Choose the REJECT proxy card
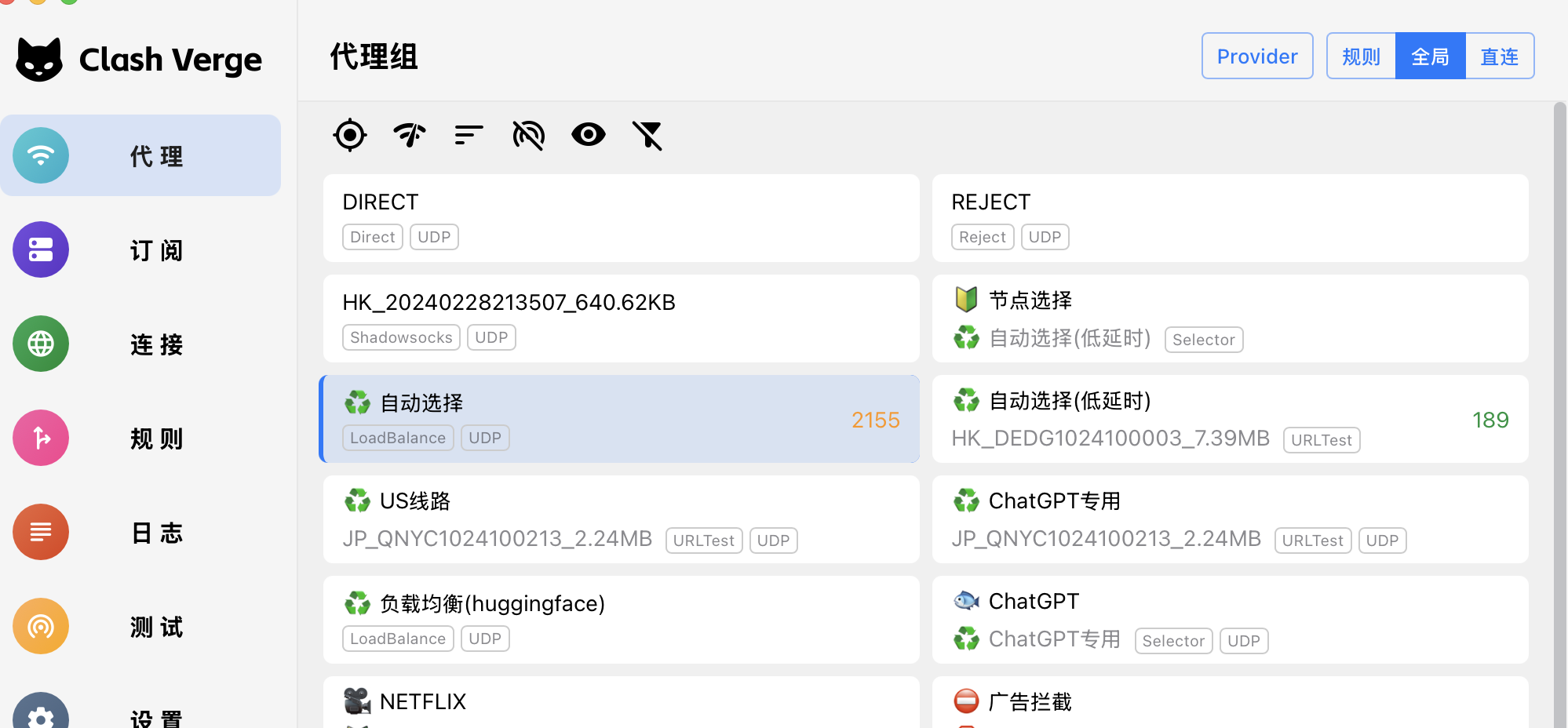The height and width of the screenshot is (728, 1568). (1230, 218)
